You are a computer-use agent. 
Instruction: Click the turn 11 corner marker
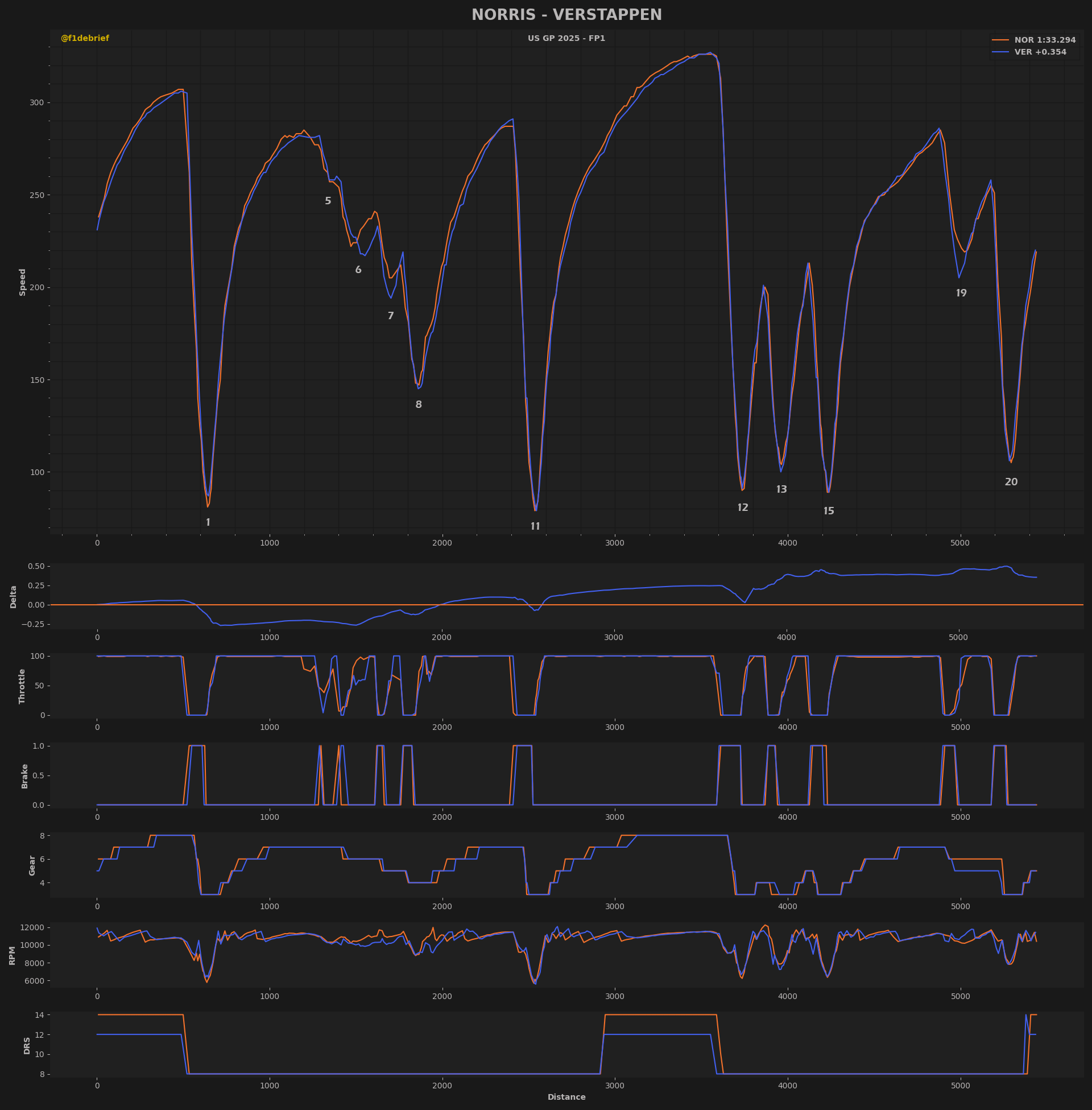pyautogui.click(x=535, y=527)
